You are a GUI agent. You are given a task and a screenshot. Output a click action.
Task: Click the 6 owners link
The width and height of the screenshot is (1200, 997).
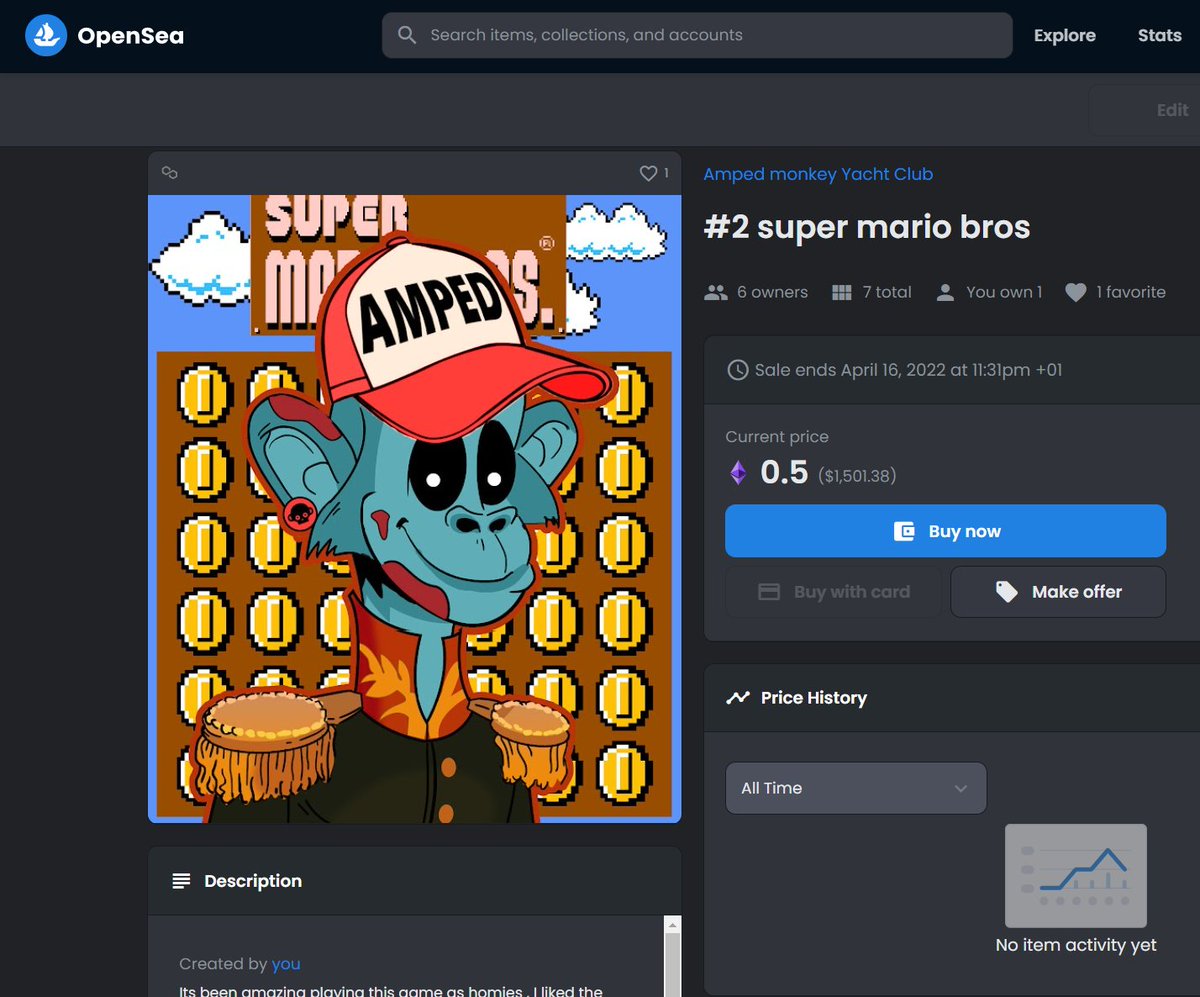click(x=772, y=292)
